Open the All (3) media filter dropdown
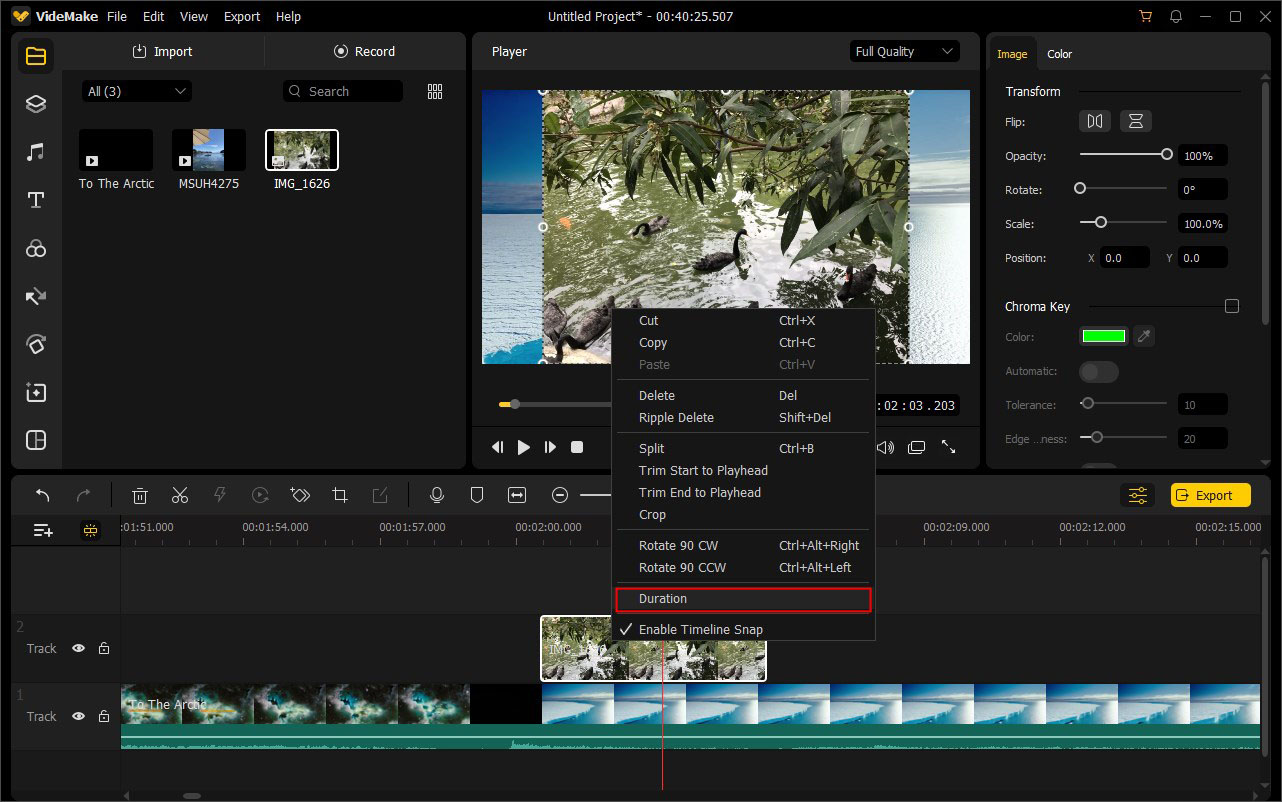The width and height of the screenshot is (1282, 802). click(136, 90)
